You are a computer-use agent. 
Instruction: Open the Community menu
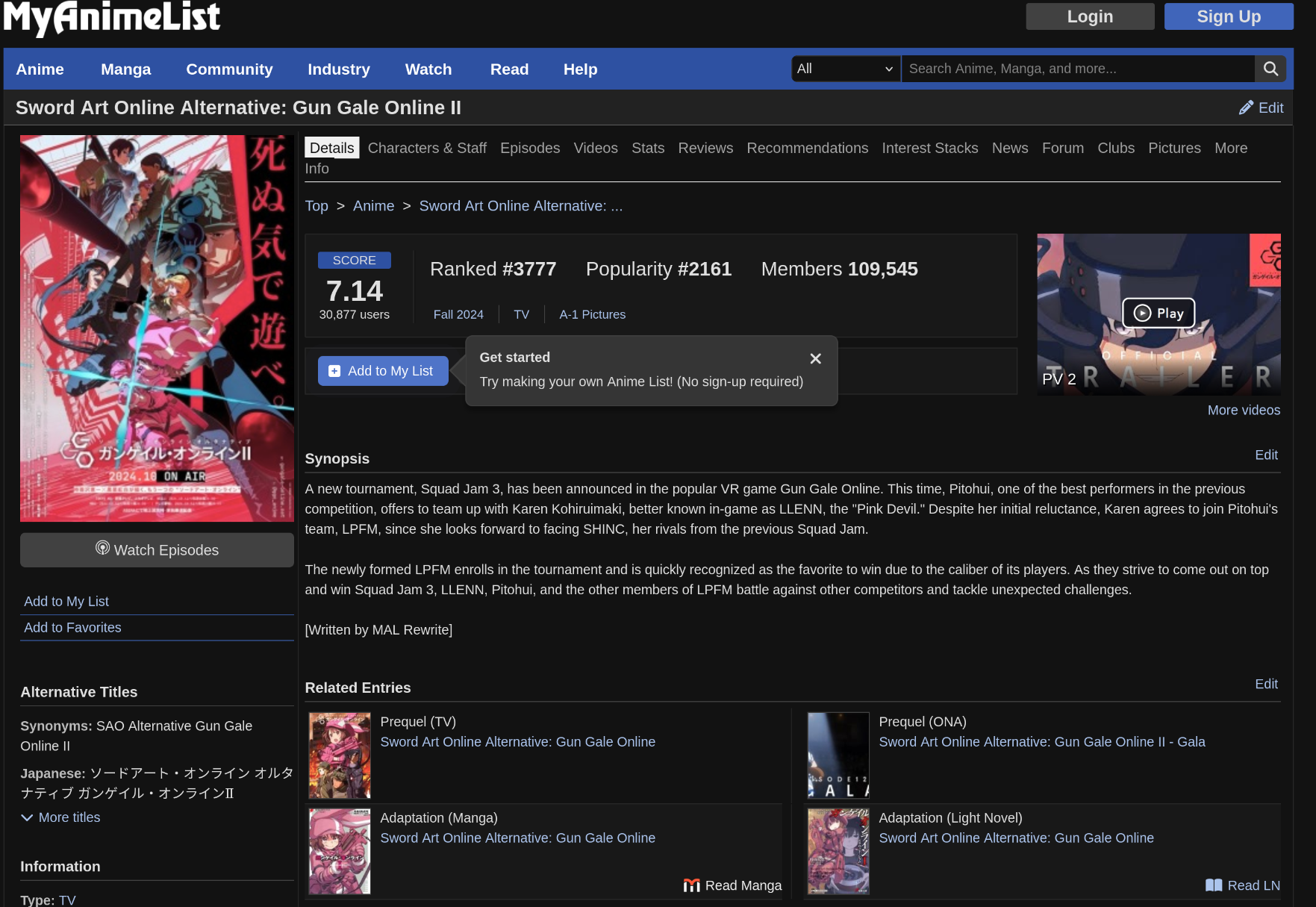229,69
